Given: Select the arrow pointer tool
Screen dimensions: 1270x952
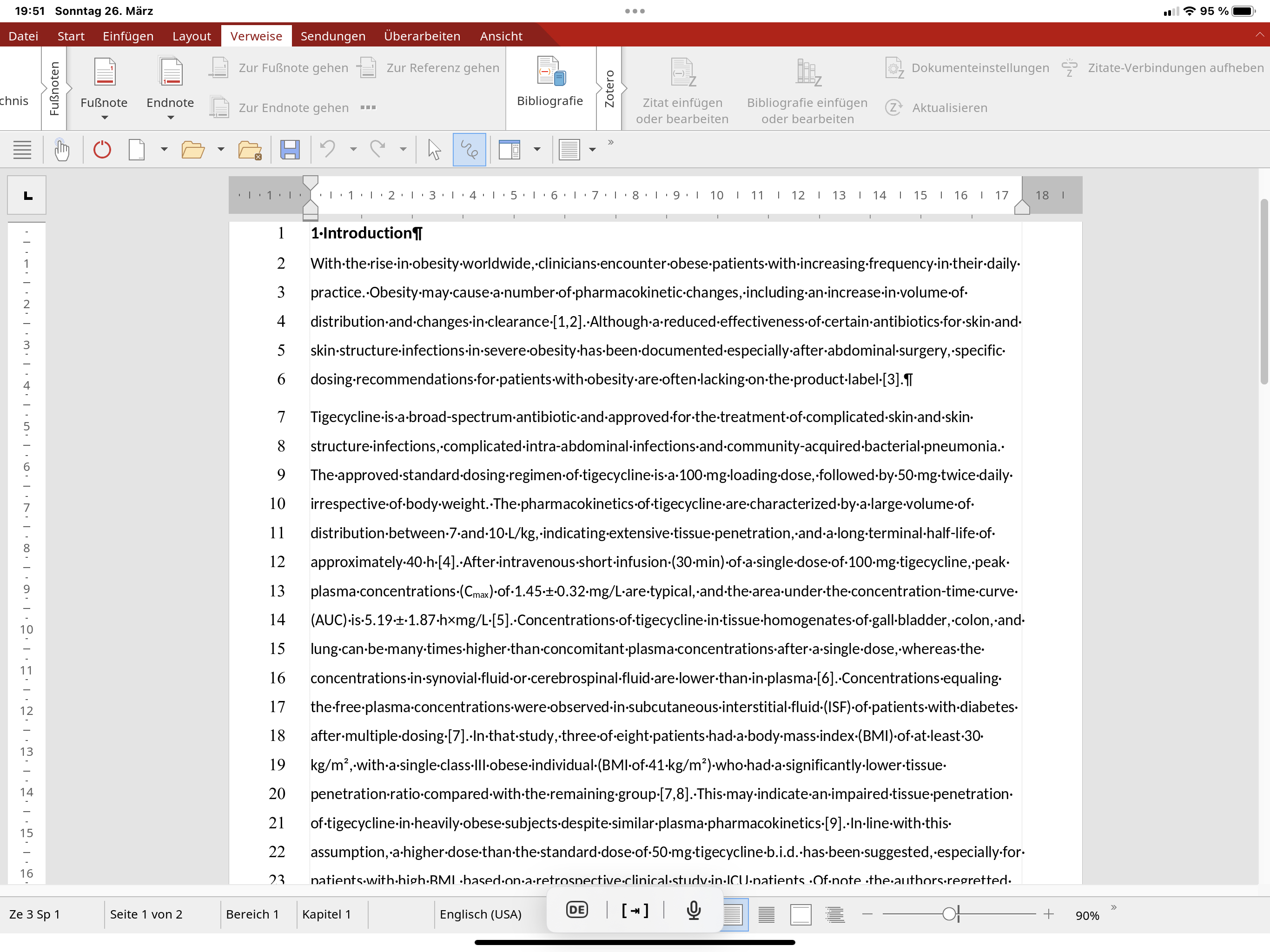Looking at the screenshot, I should 434,150.
